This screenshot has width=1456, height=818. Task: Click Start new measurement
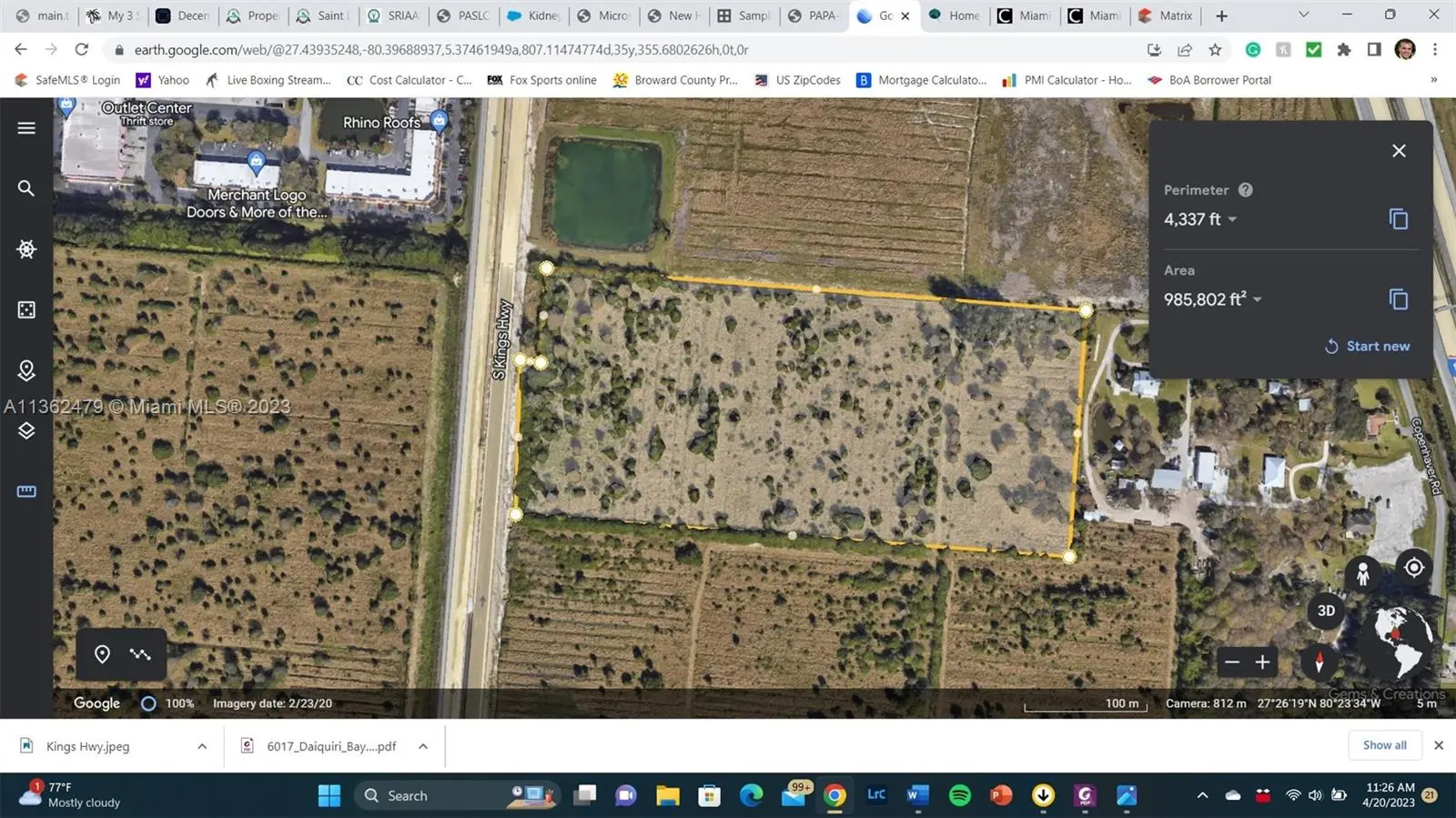pyautogui.click(x=1367, y=346)
